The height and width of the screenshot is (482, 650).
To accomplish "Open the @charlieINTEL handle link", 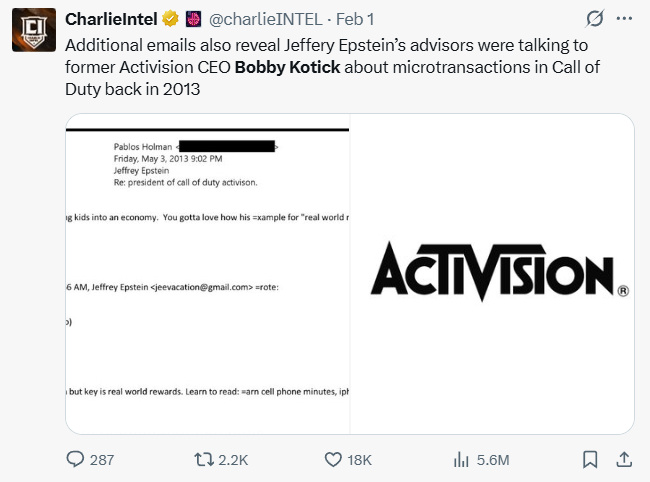I will (x=261, y=19).
